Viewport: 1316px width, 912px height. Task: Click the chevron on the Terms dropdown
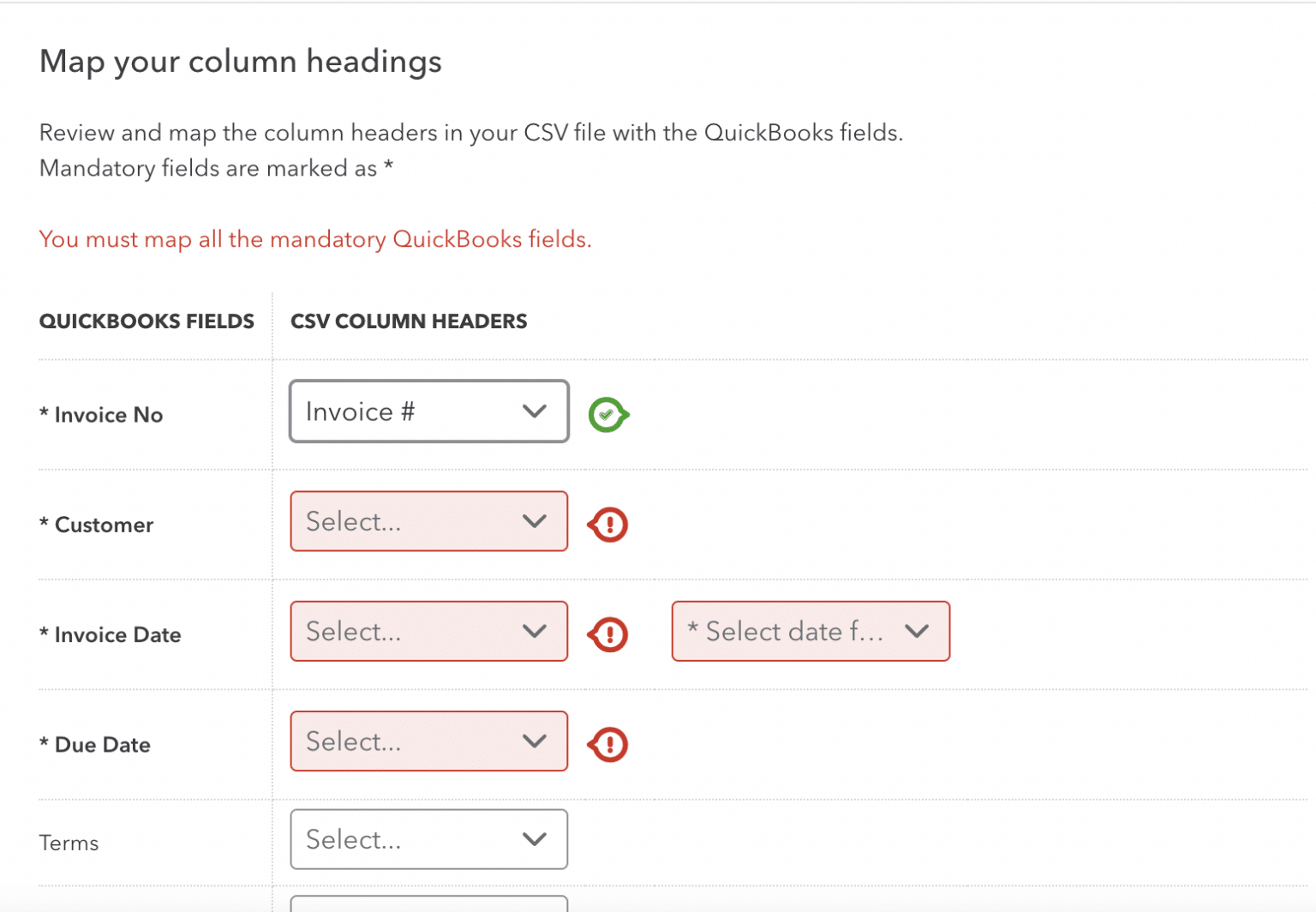click(535, 840)
